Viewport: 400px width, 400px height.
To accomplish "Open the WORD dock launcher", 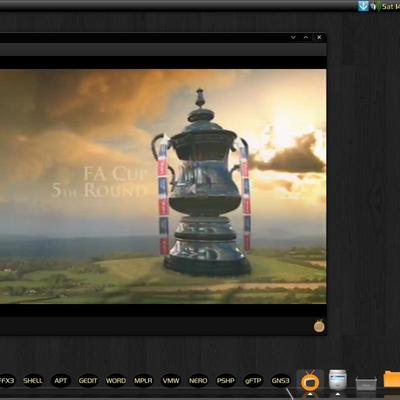I will (115, 380).
